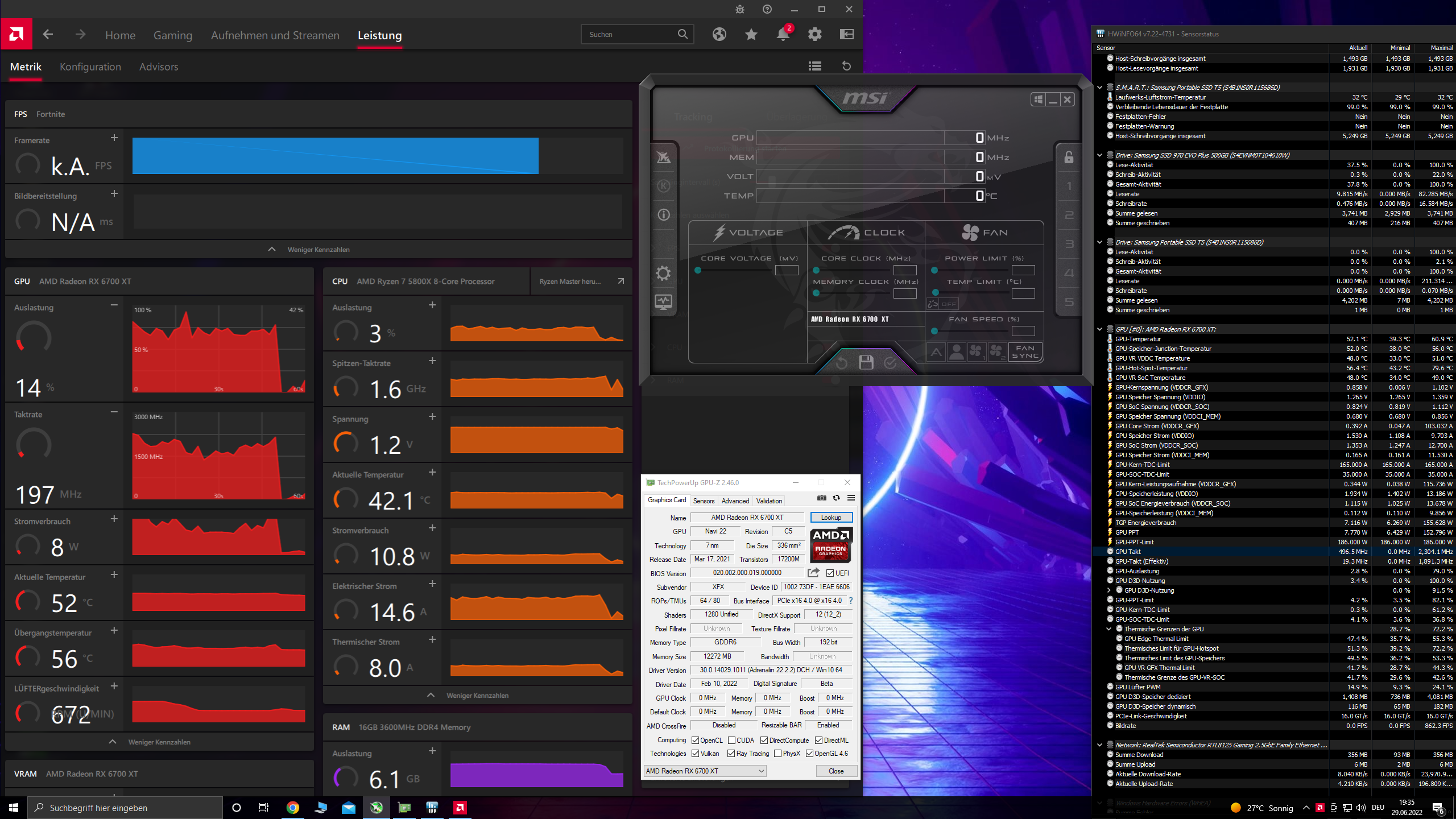This screenshot has height=819, width=1456.
Task: Open MSI Afterburner settings gear
Action: [x=663, y=273]
